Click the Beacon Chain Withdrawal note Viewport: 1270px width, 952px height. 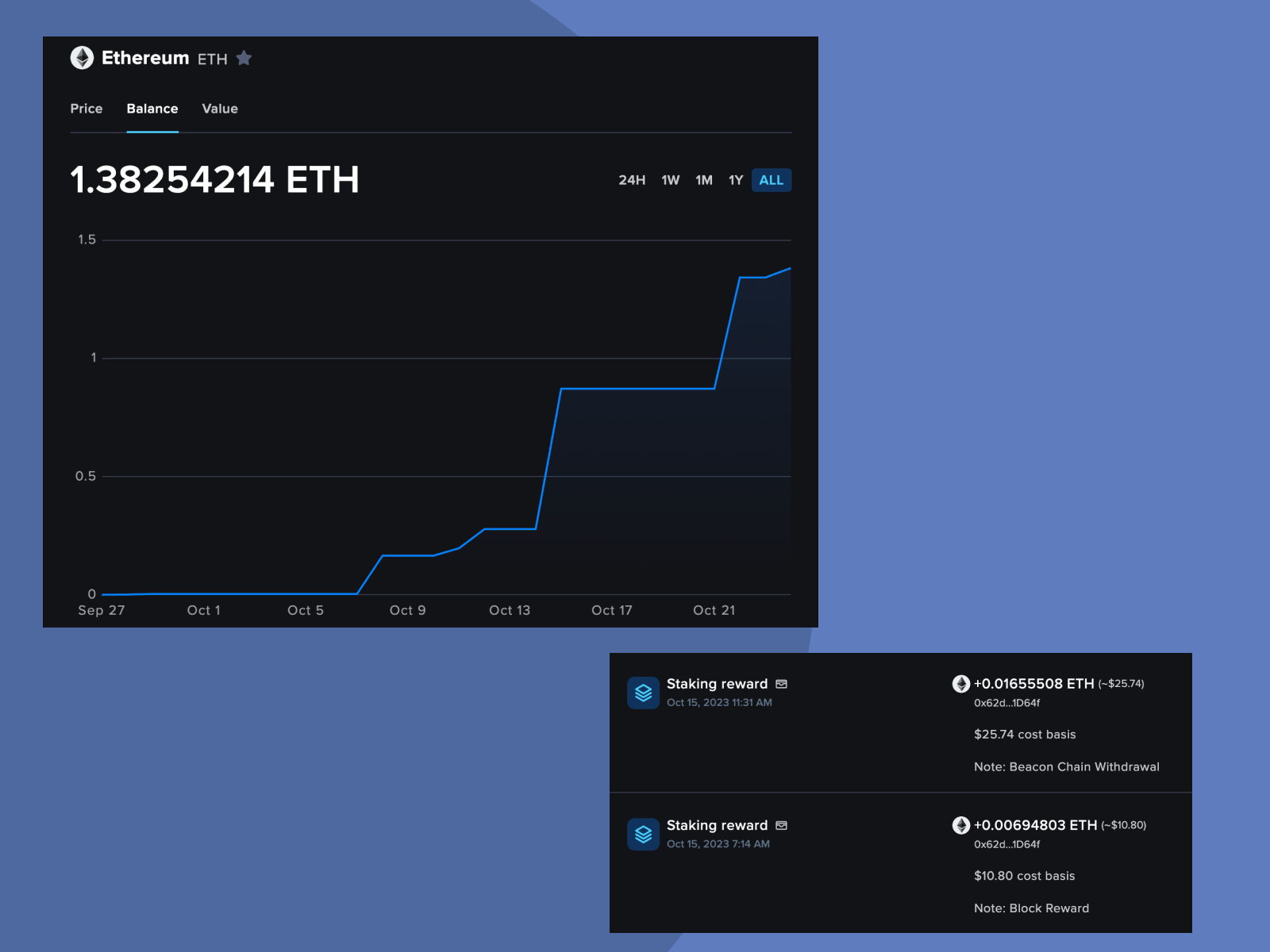tap(1067, 767)
